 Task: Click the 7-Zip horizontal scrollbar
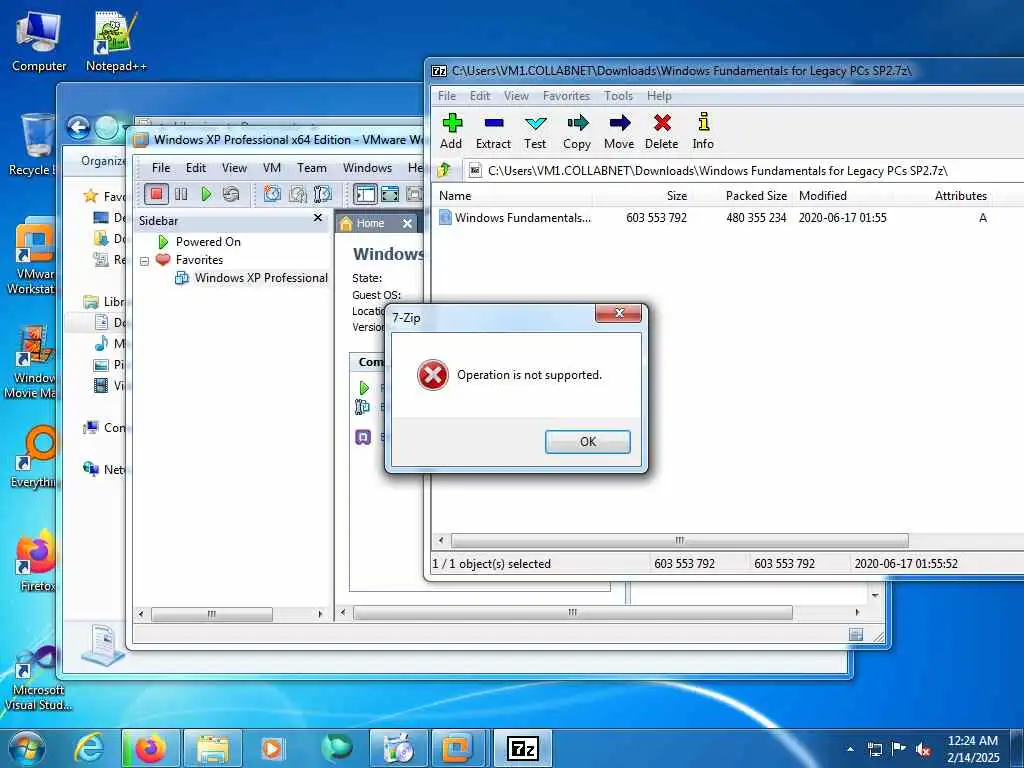click(x=679, y=541)
